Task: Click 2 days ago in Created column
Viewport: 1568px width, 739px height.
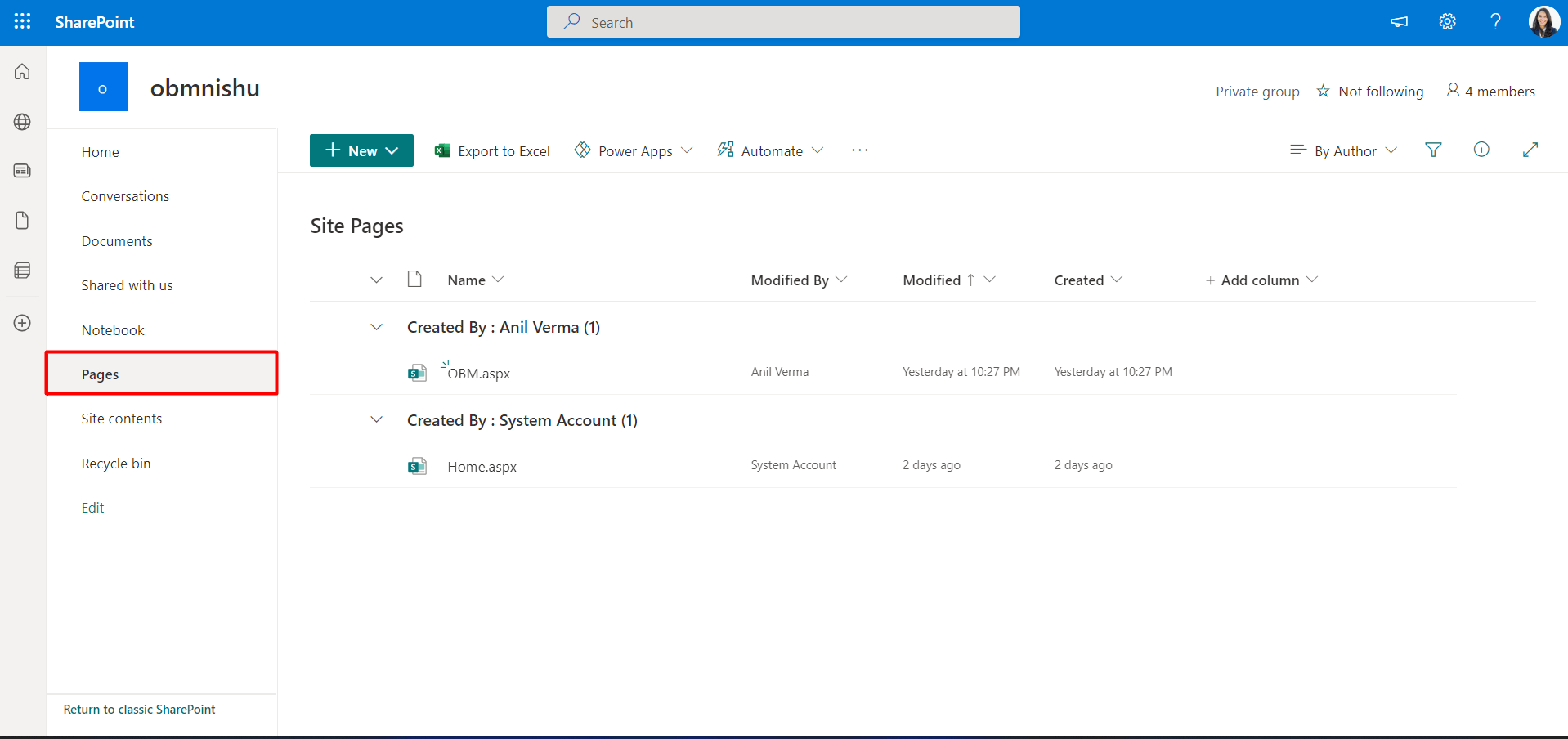Action: 1083,465
